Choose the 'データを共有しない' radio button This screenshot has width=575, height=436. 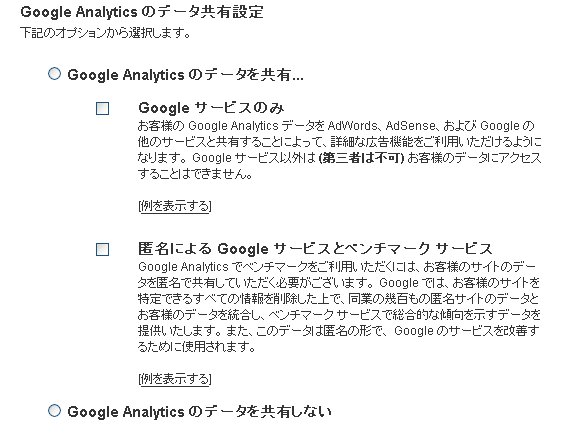click(x=54, y=410)
